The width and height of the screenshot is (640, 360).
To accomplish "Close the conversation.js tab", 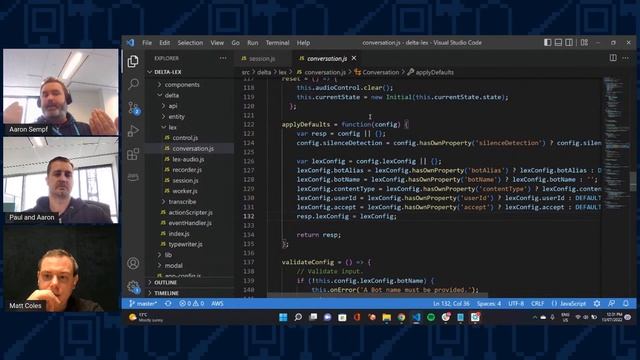I will point(354,58).
